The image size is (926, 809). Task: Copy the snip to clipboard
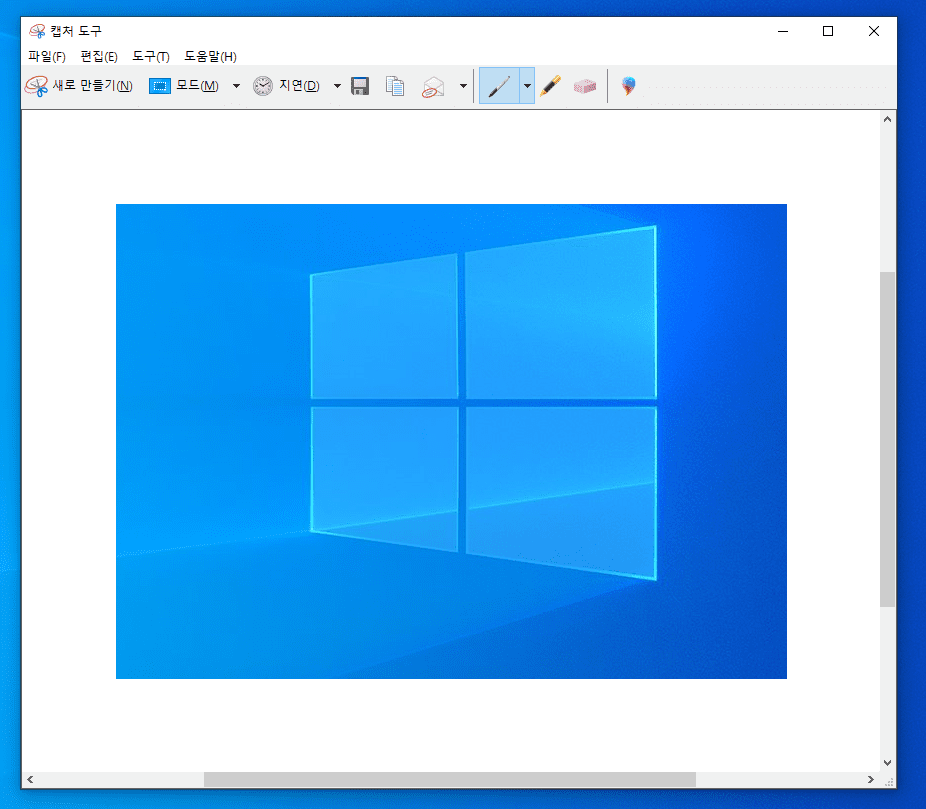coord(394,86)
